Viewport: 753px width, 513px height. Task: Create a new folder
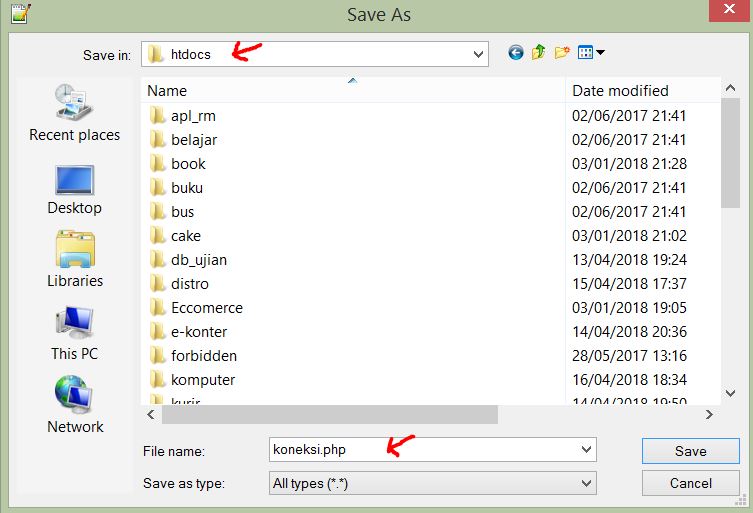tap(562, 52)
